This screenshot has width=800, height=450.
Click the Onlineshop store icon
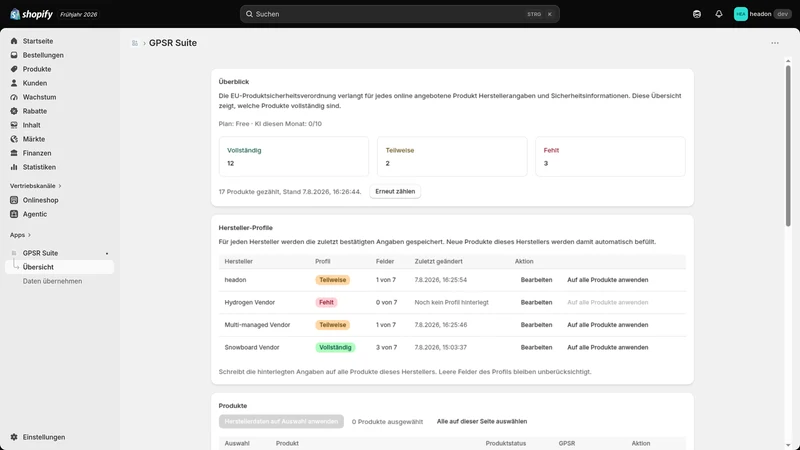point(14,200)
